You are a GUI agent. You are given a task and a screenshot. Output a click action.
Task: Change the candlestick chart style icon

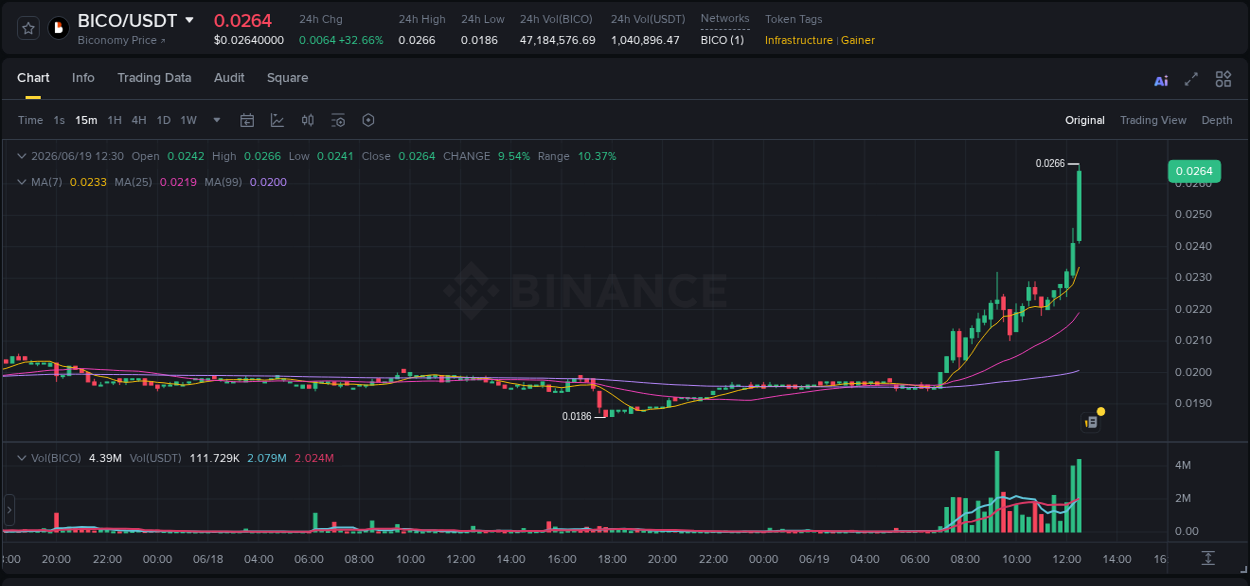(x=308, y=120)
